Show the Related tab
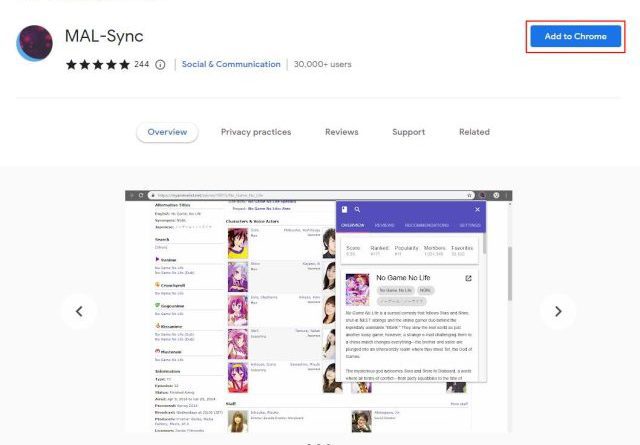Screen dimensions: 640x445 tap(474, 132)
